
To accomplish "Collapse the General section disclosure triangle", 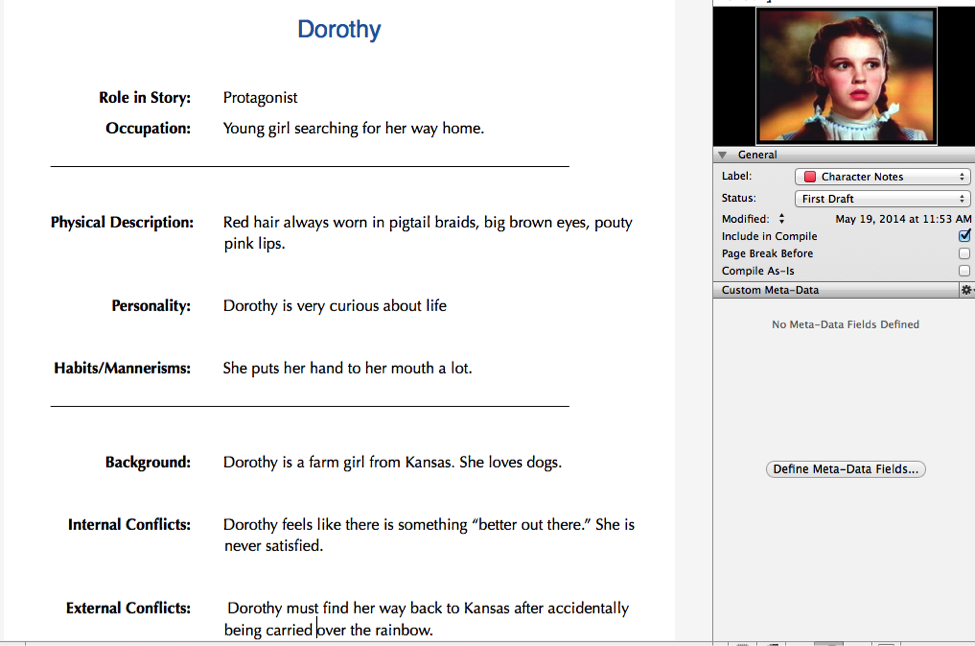I will tap(723, 155).
